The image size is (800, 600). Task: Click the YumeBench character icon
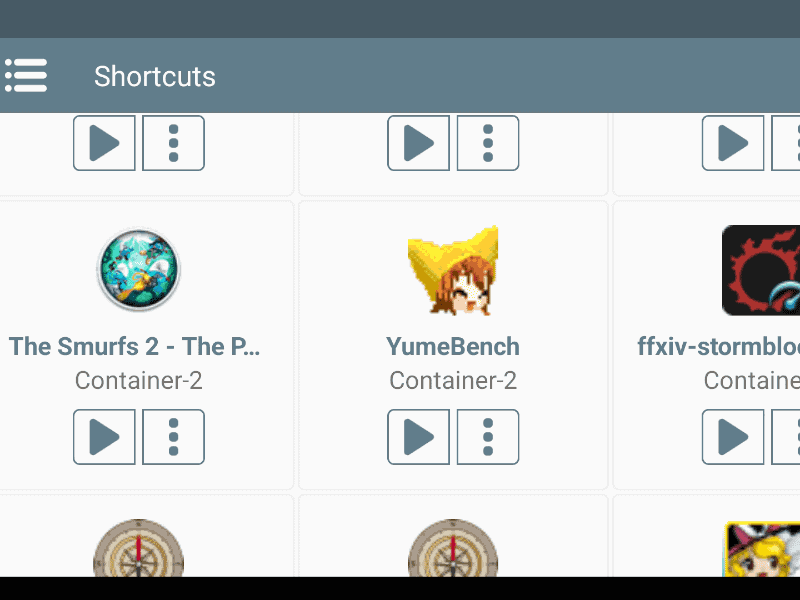coord(453,270)
